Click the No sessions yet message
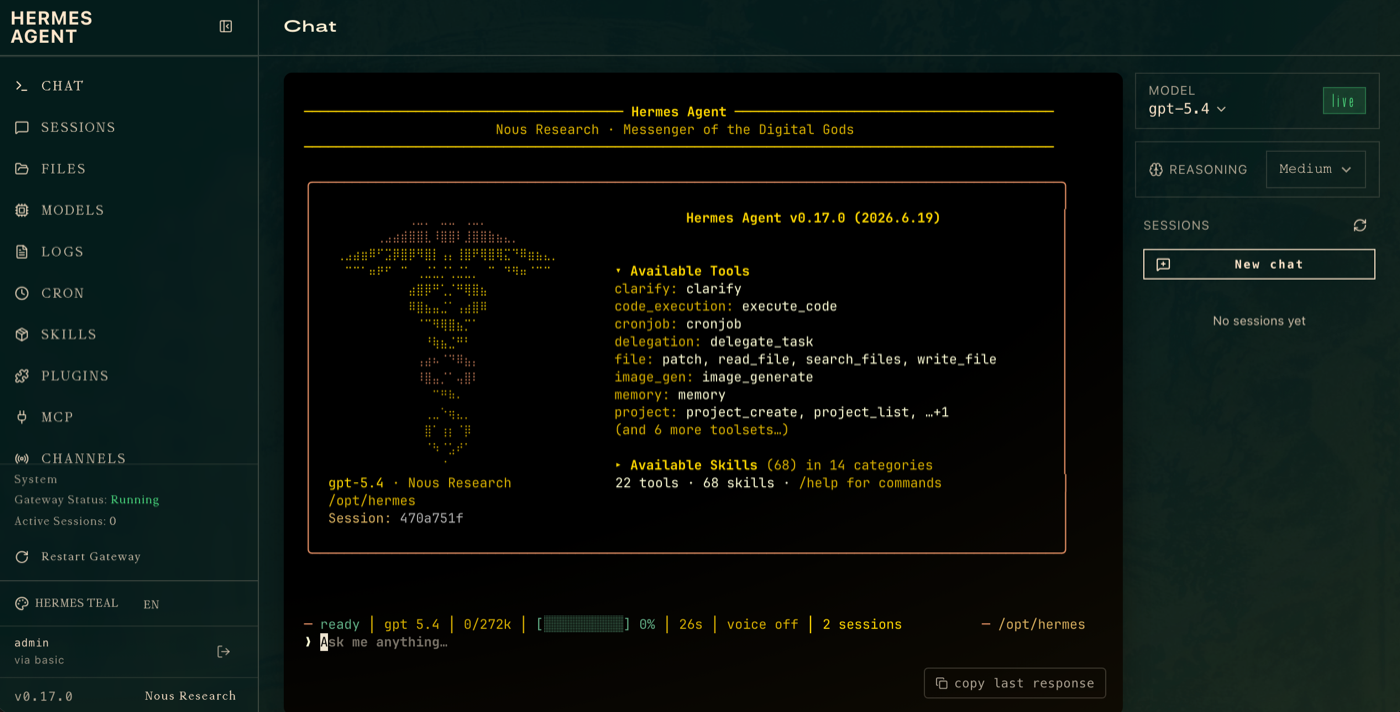1400x712 pixels. (x=1259, y=321)
